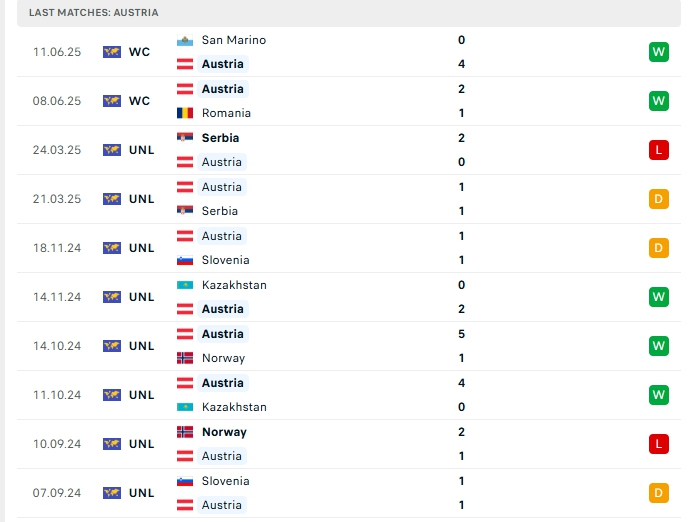The height and width of the screenshot is (522, 693).
Task: Open the match dated 11.10.24
Action: 349,395
